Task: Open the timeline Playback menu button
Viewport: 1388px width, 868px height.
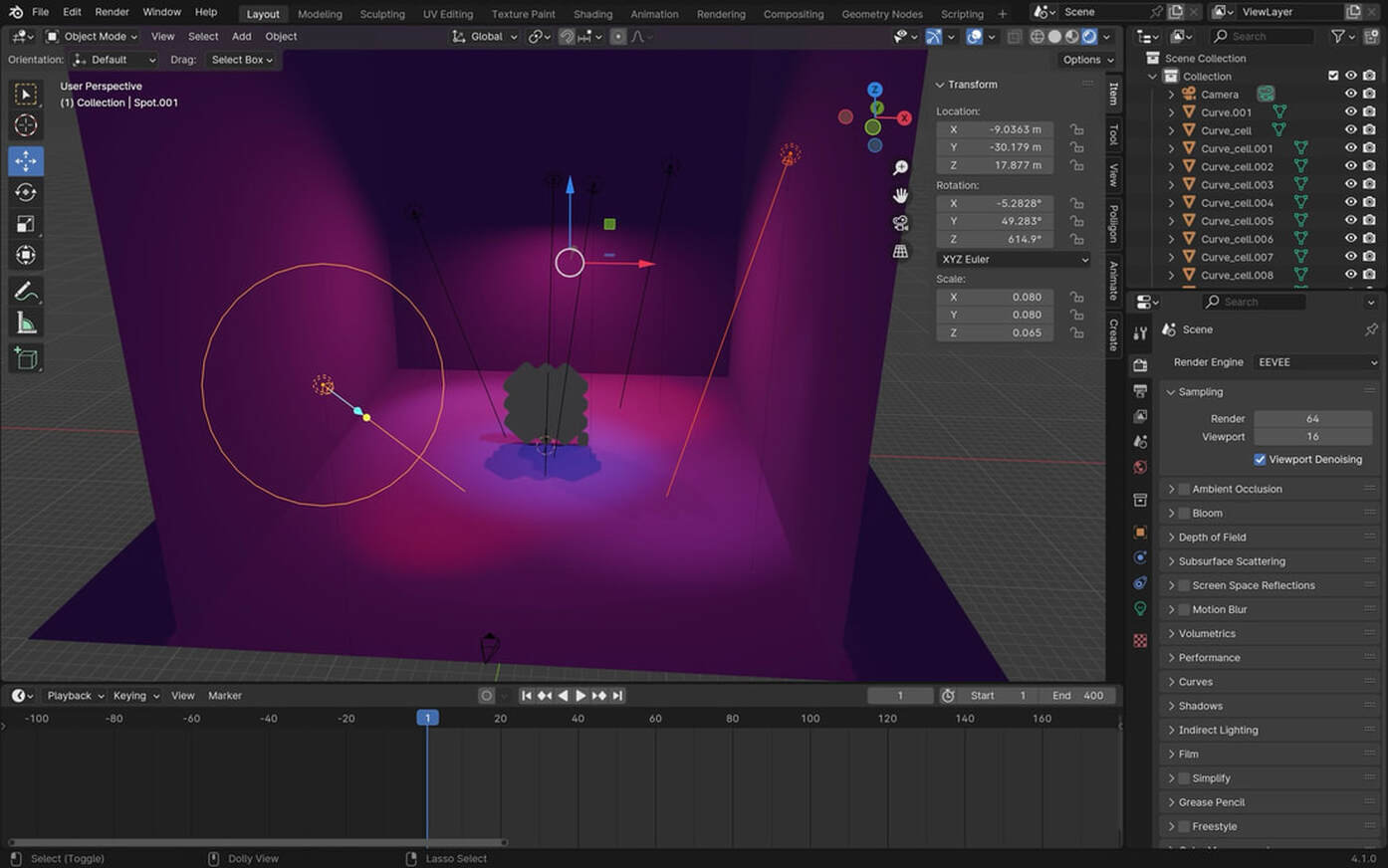Action: (76, 696)
